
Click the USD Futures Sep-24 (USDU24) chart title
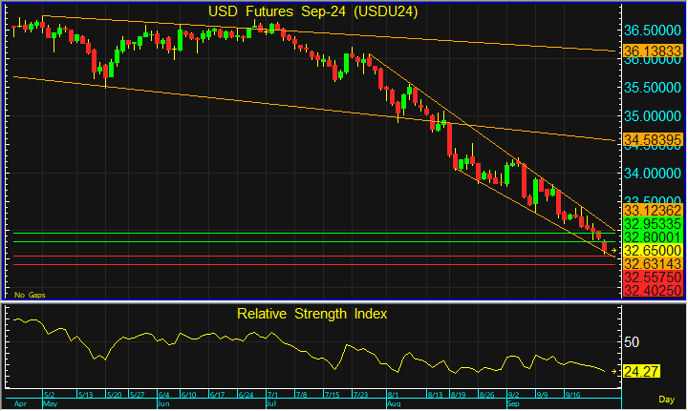(313, 11)
